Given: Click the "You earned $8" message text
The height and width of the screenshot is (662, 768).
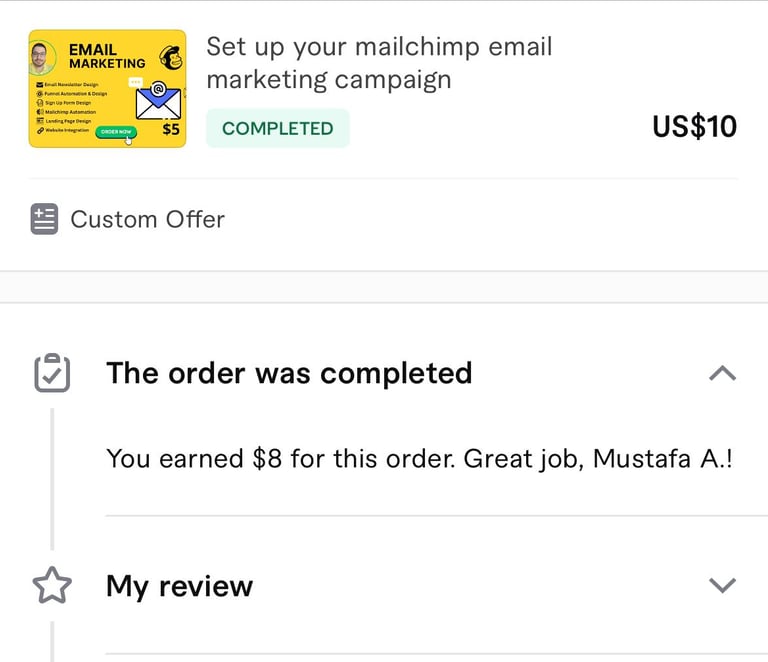Looking at the screenshot, I should click(x=419, y=458).
